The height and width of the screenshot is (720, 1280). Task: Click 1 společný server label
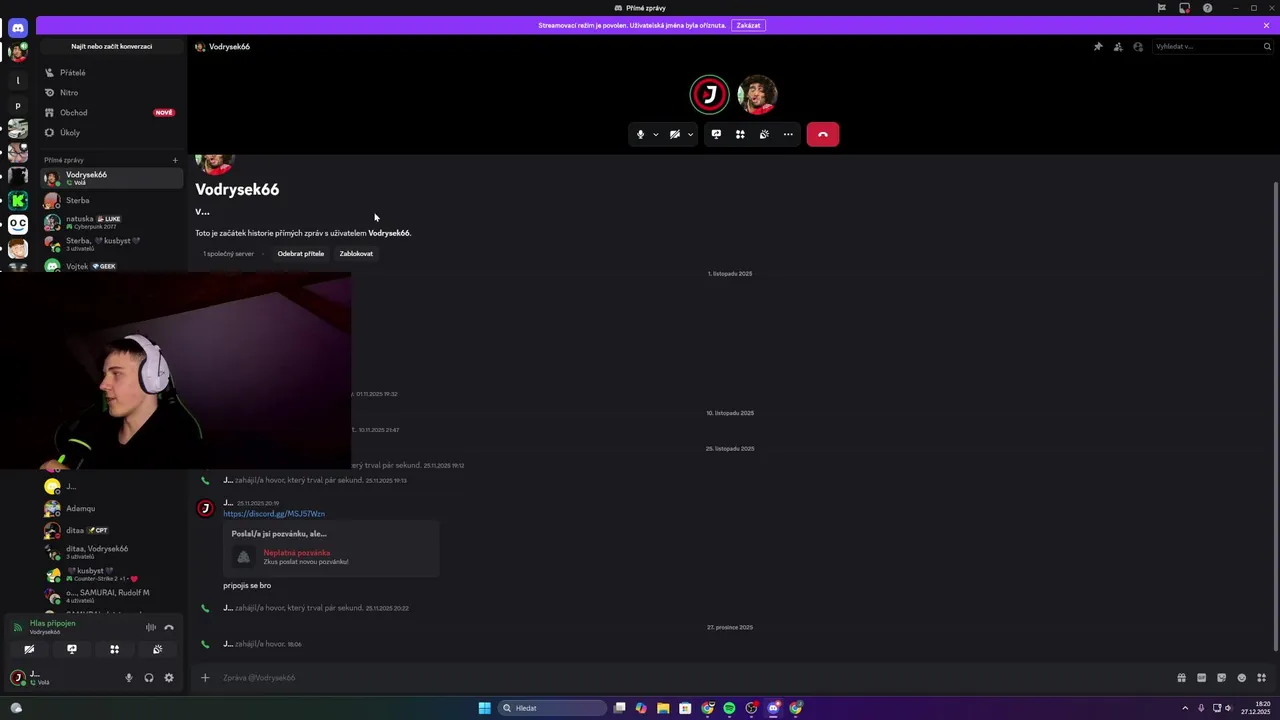pyautogui.click(x=229, y=254)
